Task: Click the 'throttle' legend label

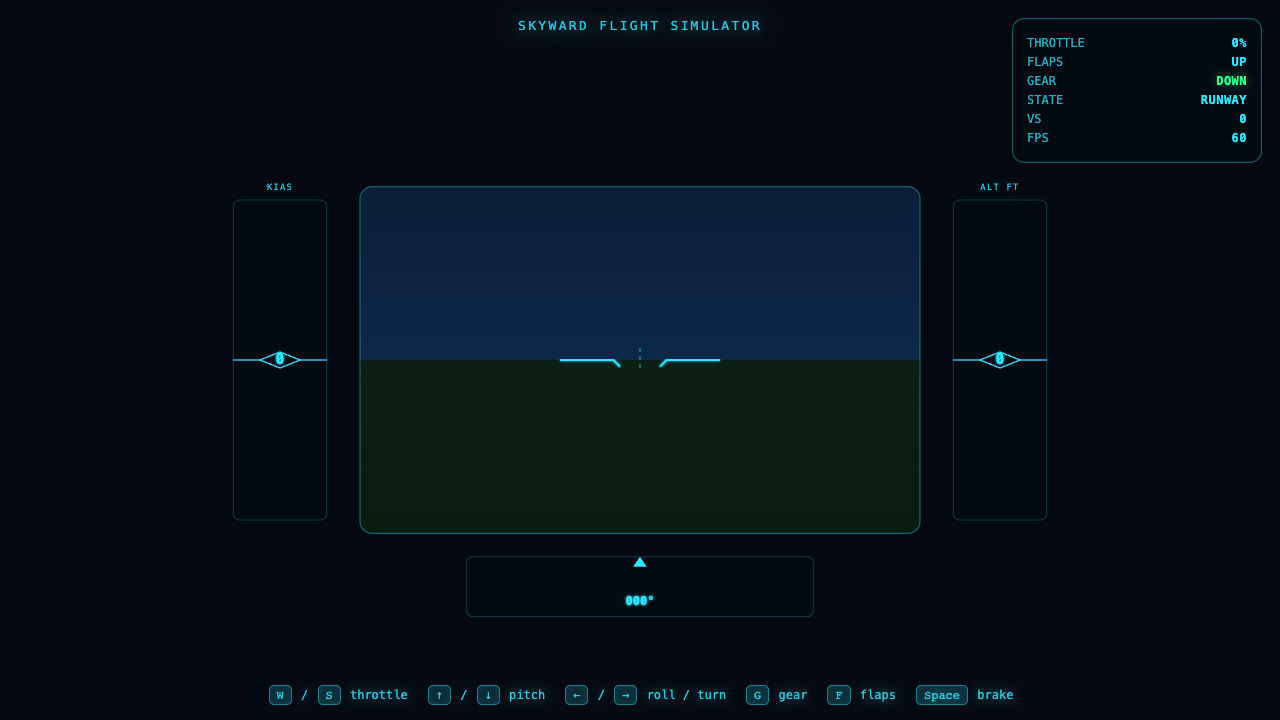Action: coord(379,695)
